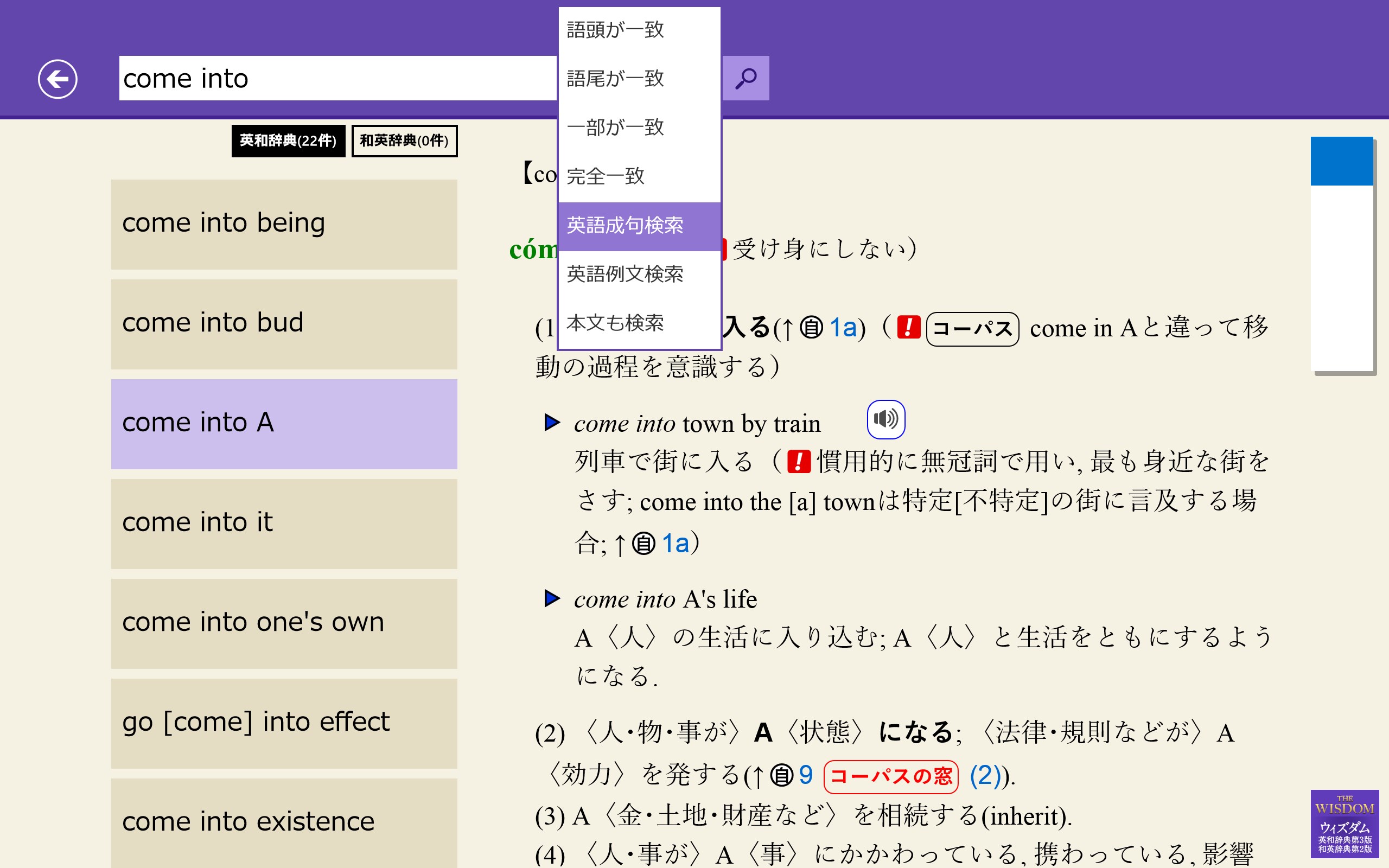Click the blue scrollbar thumb on the right

(x=1341, y=161)
